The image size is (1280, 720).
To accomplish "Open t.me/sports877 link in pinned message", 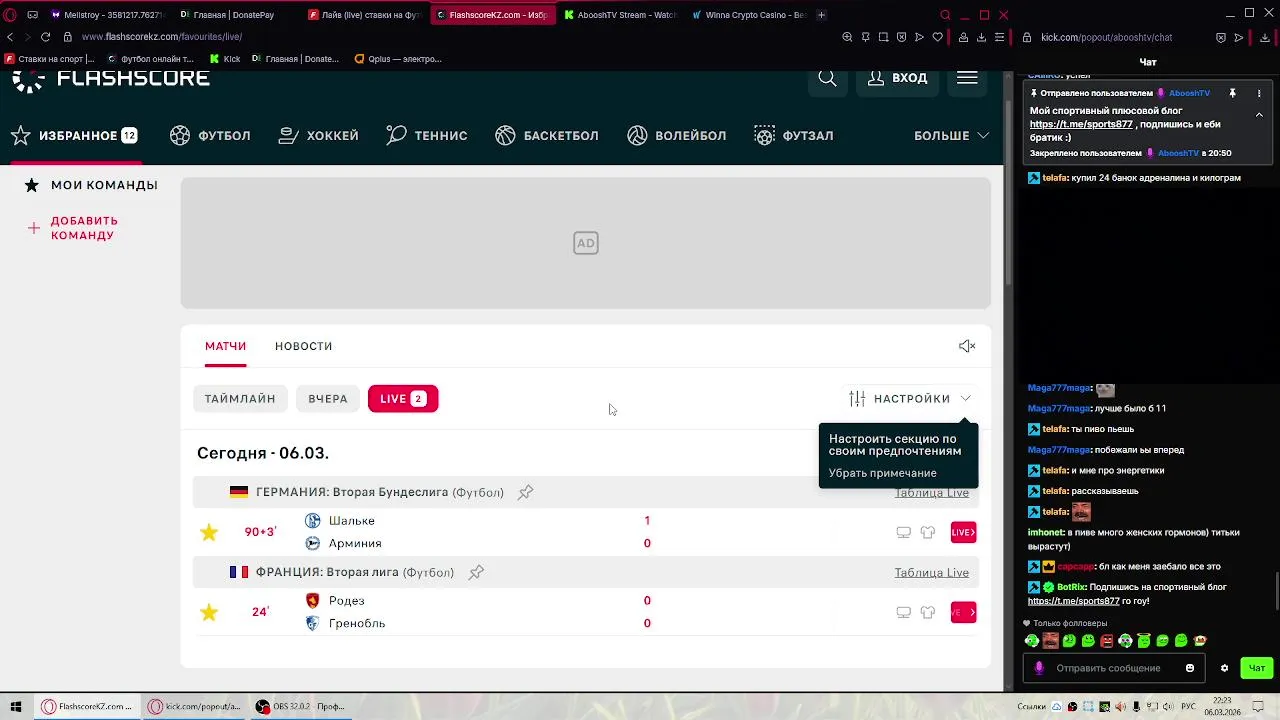I will point(1081,124).
